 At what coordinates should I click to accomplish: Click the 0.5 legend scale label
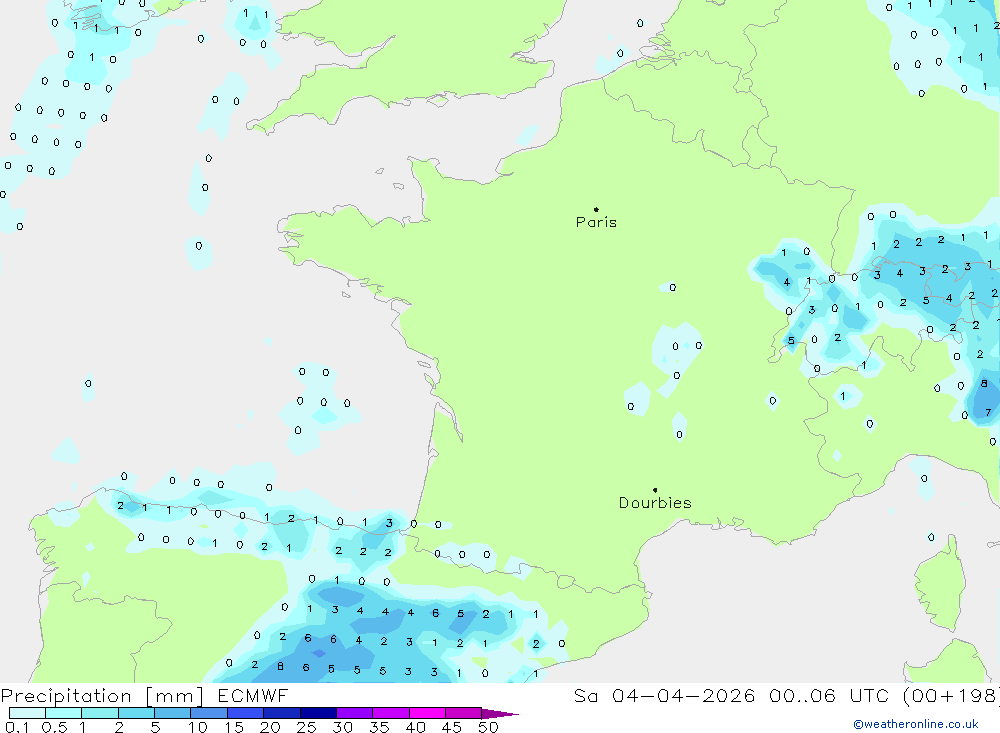click(x=54, y=727)
